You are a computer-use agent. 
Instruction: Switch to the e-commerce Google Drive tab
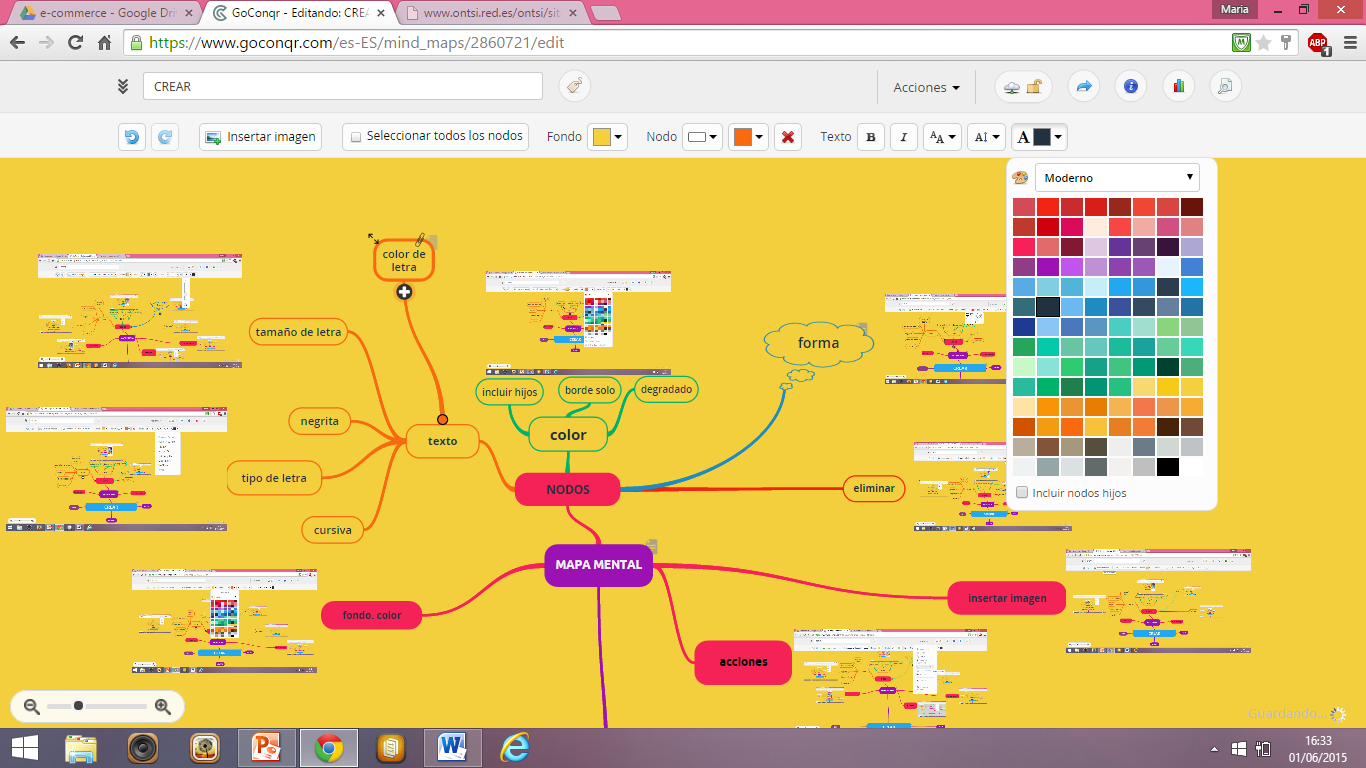(x=104, y=14)
